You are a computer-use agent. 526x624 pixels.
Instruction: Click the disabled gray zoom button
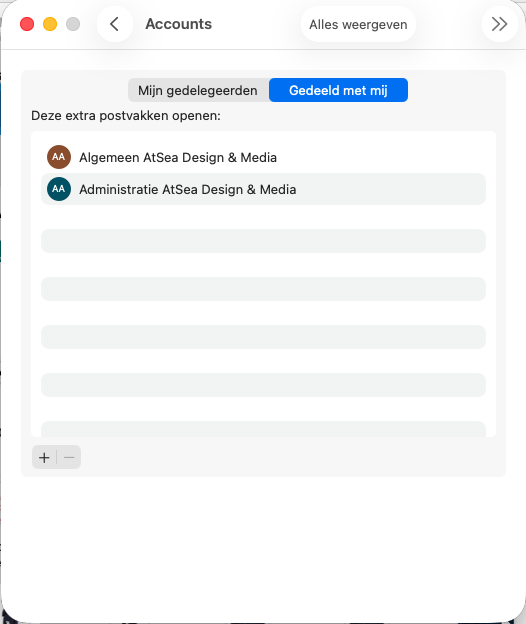click(73, 24)
